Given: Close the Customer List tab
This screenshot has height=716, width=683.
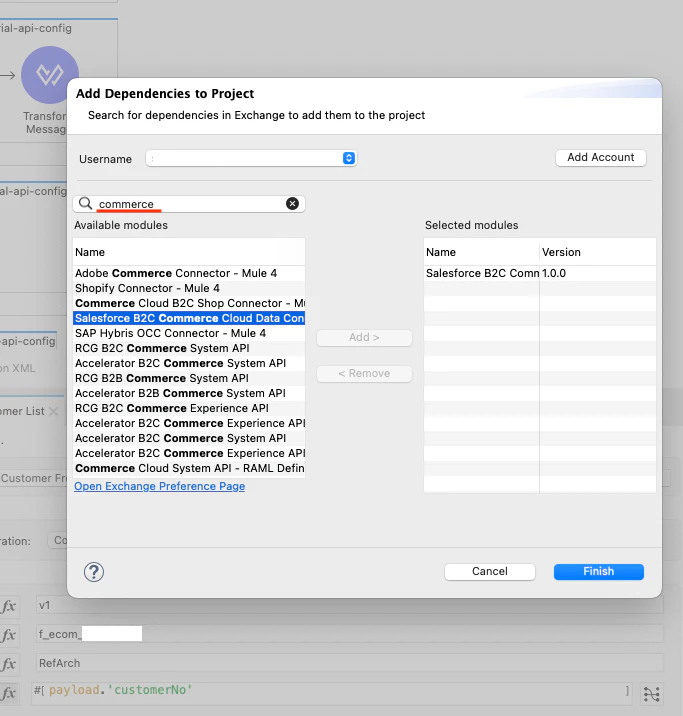Looking at the screenshot, I should [53, 411].
